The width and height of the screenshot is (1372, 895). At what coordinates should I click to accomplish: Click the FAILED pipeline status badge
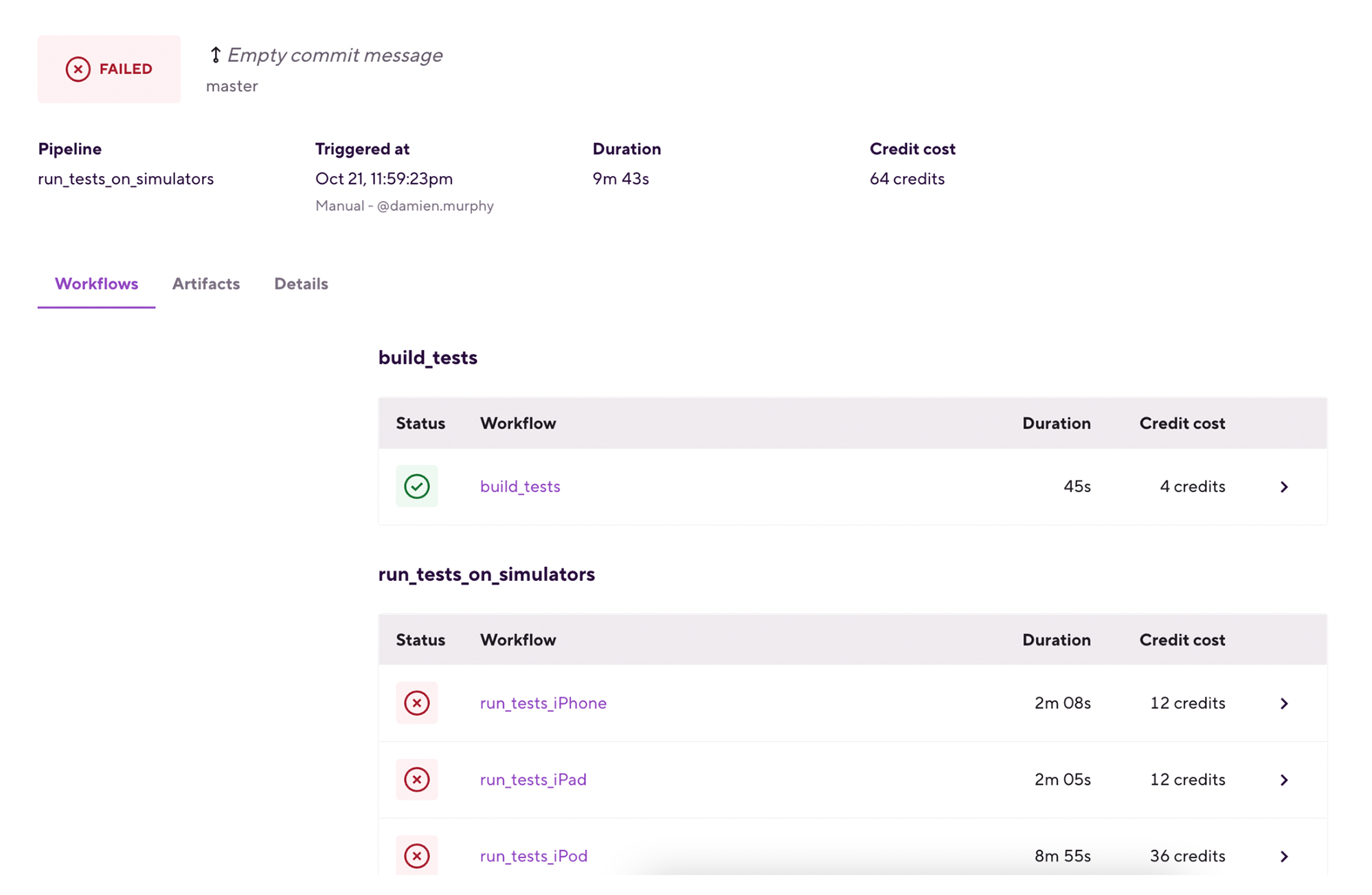coord(109,69)
